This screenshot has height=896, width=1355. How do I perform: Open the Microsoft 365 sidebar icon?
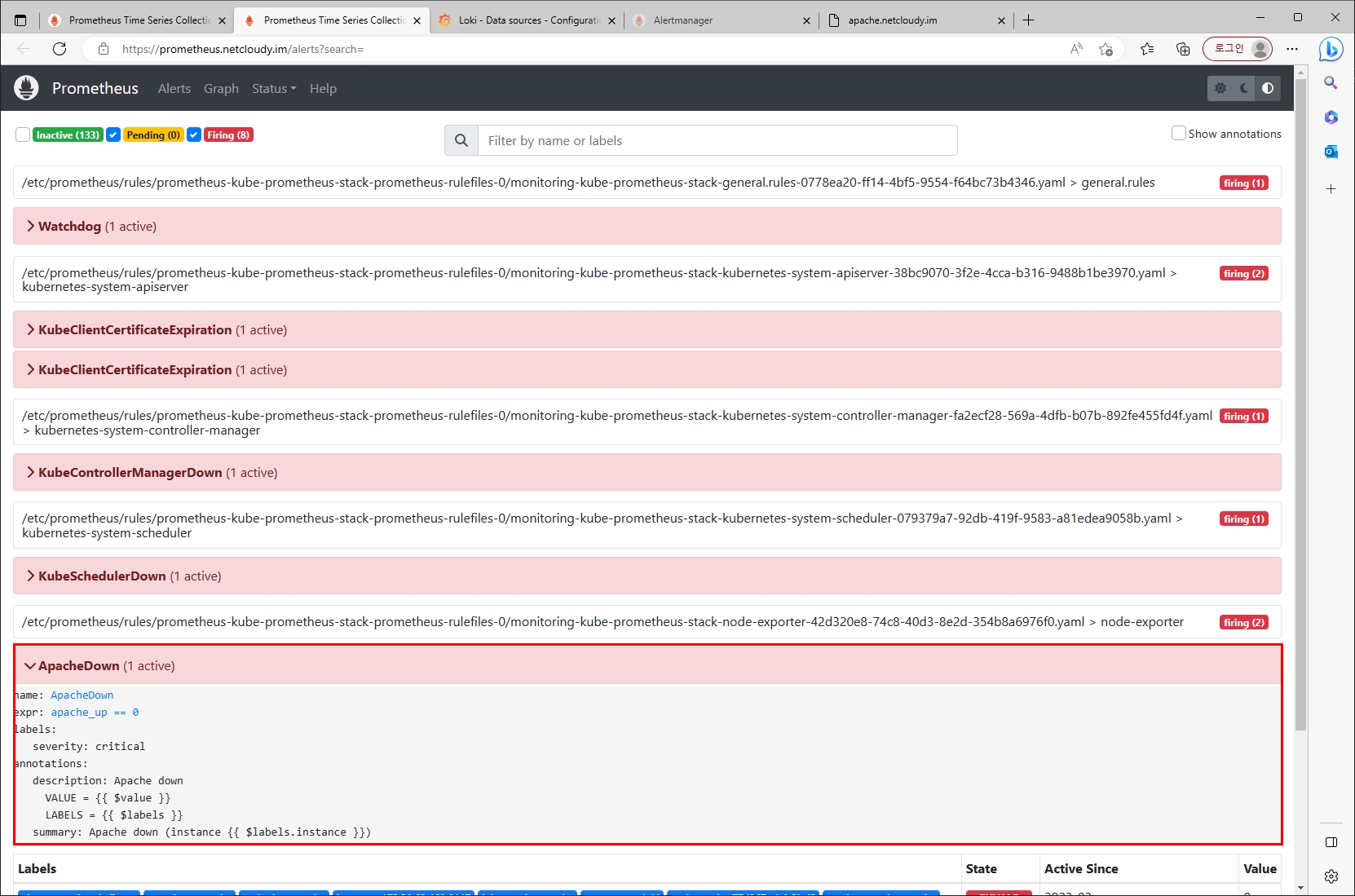coord(1331,117)
